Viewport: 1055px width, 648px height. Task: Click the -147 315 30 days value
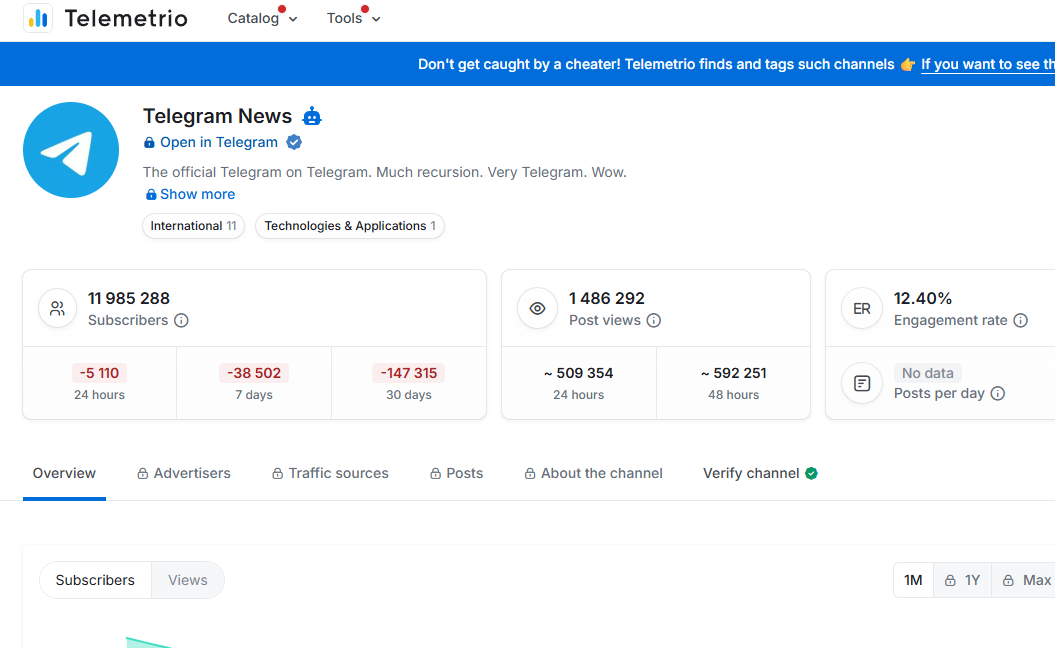click(408, 373)
